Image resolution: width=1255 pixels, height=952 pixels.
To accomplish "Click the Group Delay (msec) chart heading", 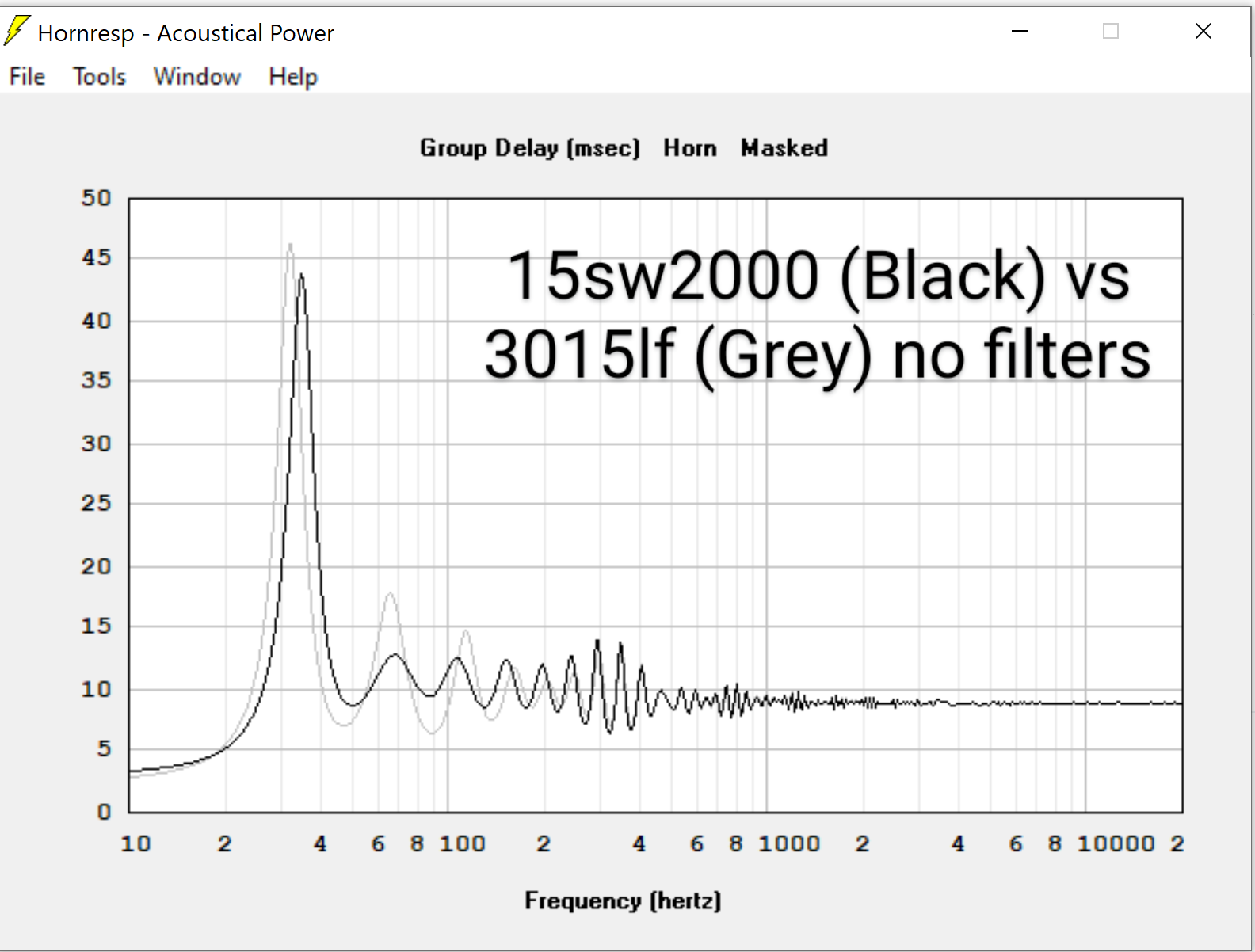I will pyautogui.click(x=529, y=148).
